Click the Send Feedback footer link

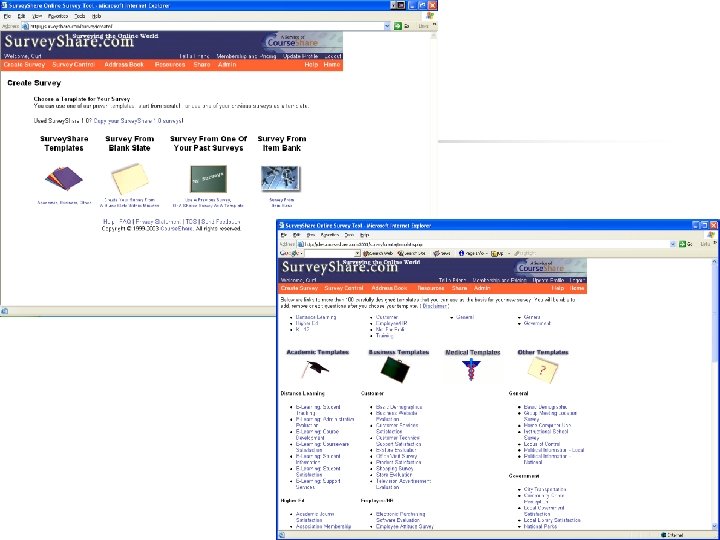click(221, 222)
